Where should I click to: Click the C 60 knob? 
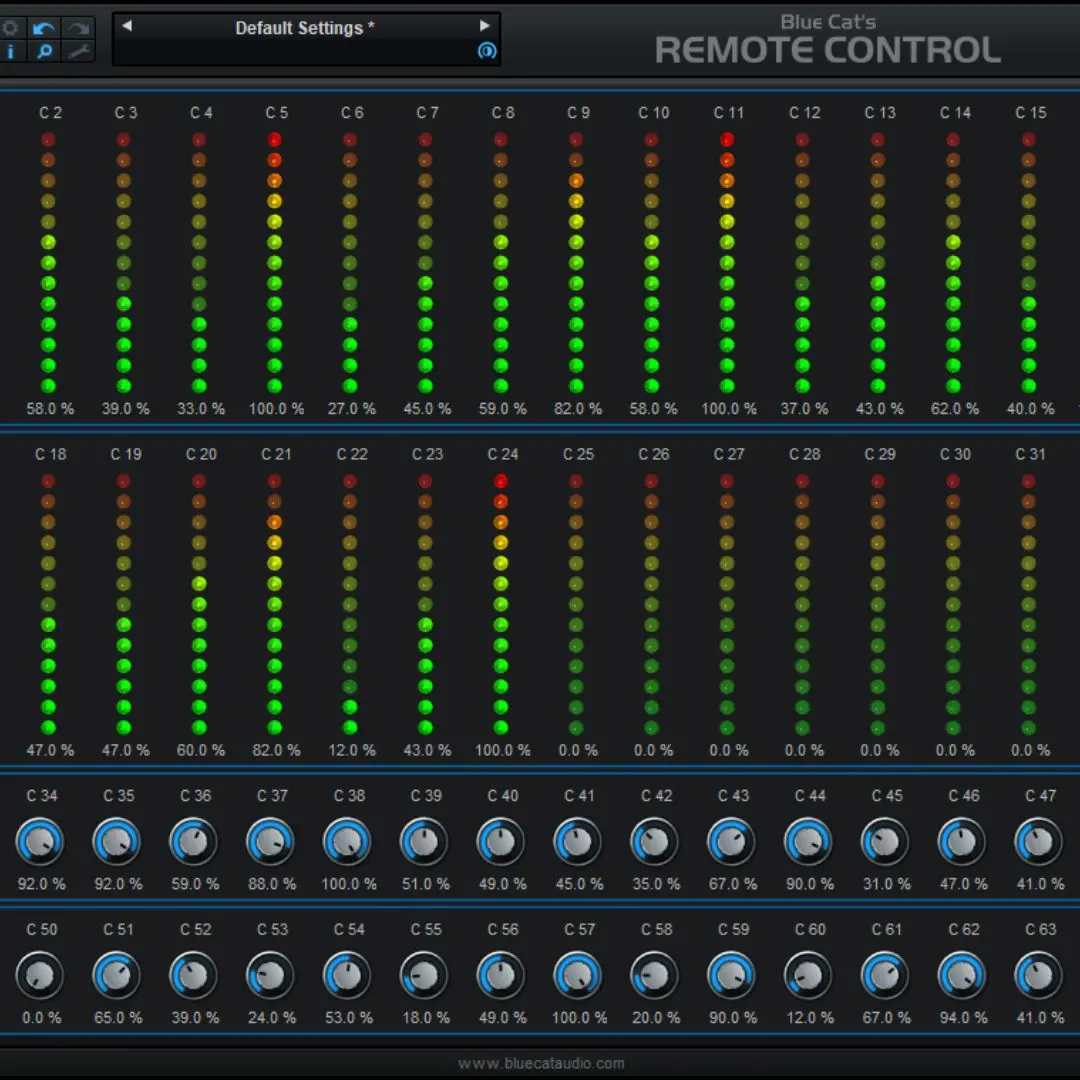[x=808, y=975]
